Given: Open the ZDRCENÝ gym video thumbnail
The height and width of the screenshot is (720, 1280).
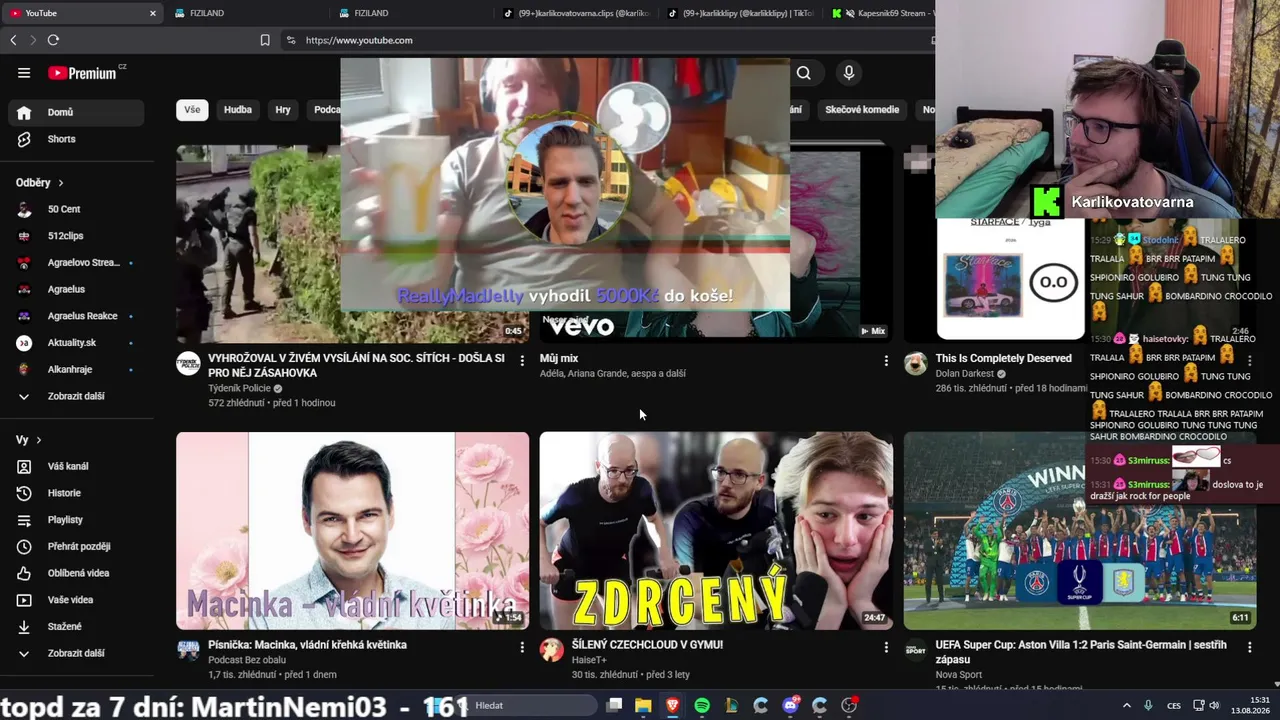Looking at the screenshot, I should 716,531.
